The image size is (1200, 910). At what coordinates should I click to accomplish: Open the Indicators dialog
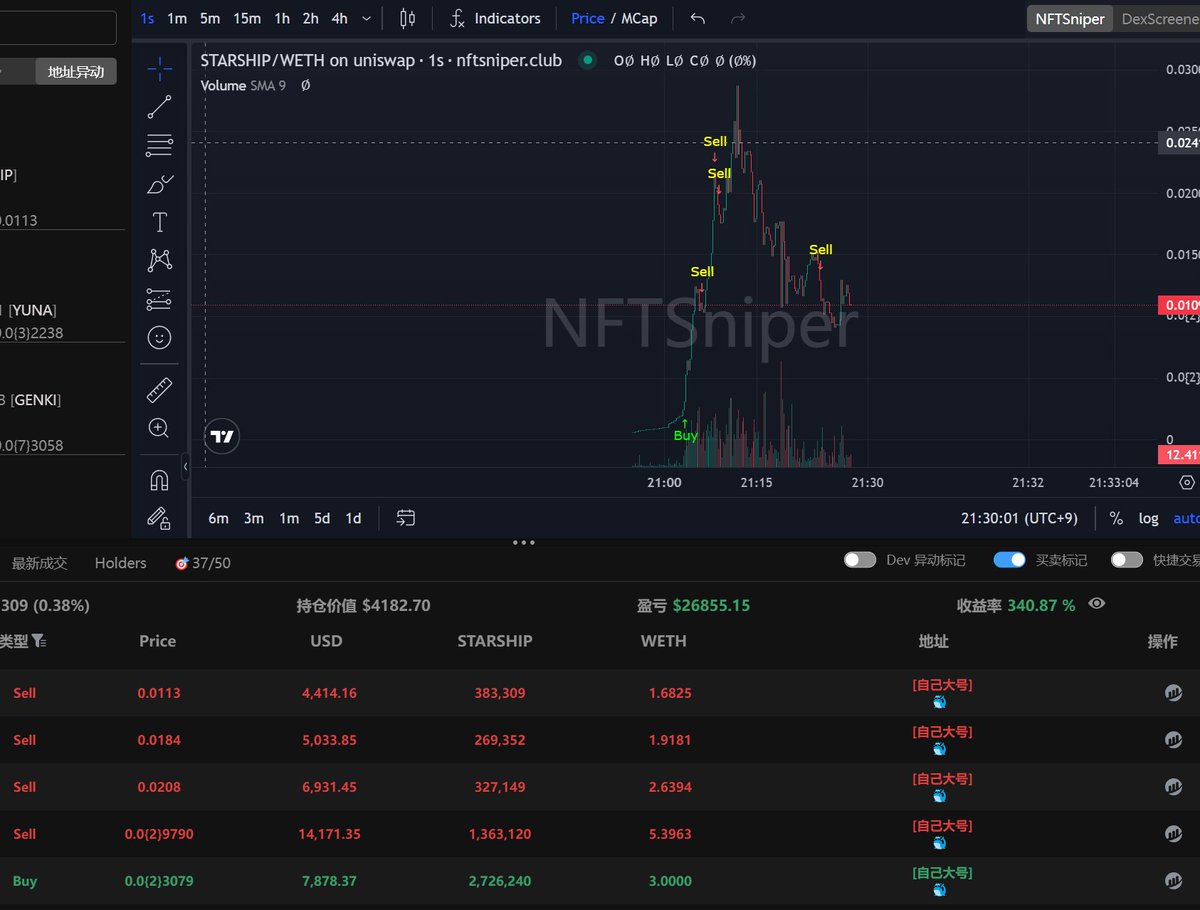click(495, 18)
